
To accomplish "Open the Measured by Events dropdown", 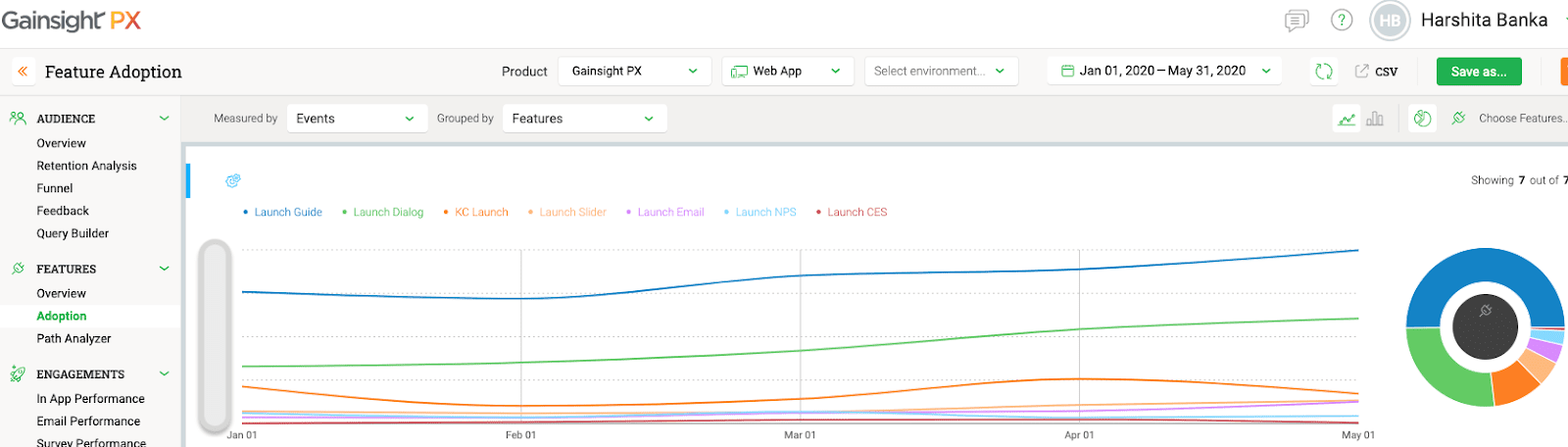I will [356, 119].
